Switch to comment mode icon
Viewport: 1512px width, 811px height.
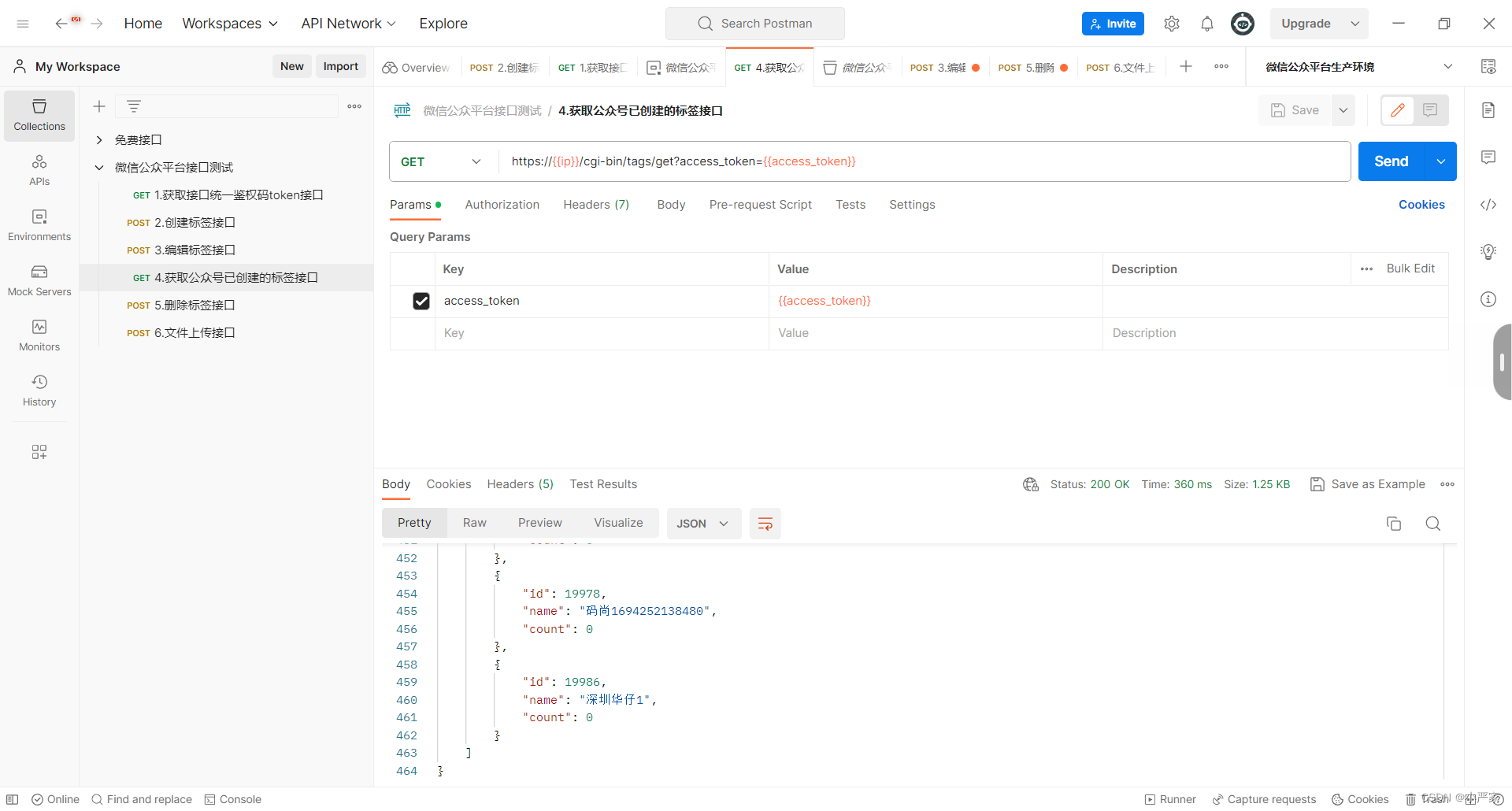(1431, 110)
